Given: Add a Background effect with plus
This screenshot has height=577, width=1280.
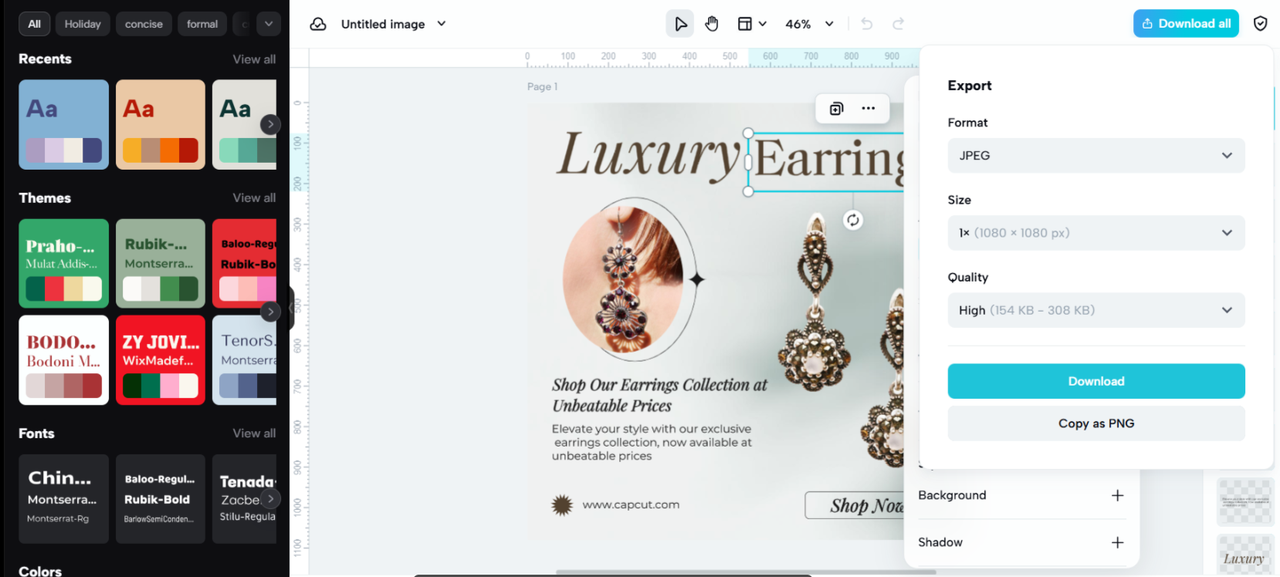Looking at the screenshot, I should coord(1117,495).
